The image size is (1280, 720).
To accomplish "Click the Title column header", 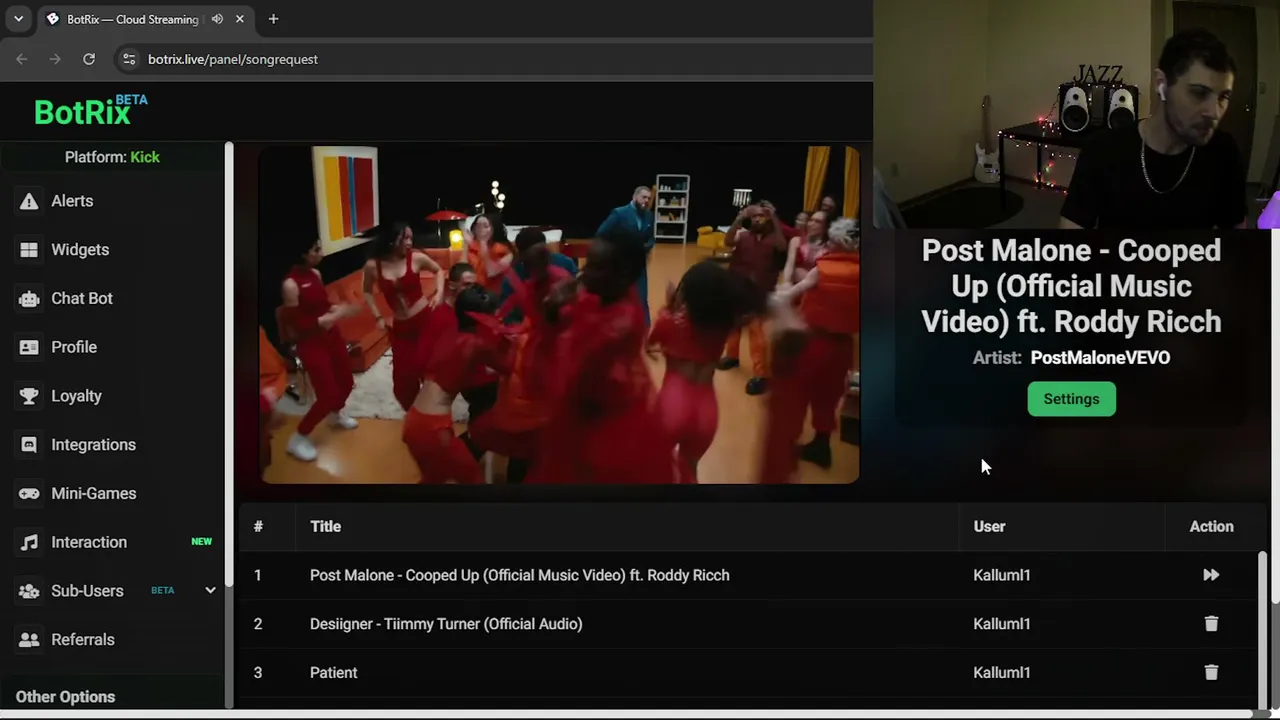I will coord(325,526).
